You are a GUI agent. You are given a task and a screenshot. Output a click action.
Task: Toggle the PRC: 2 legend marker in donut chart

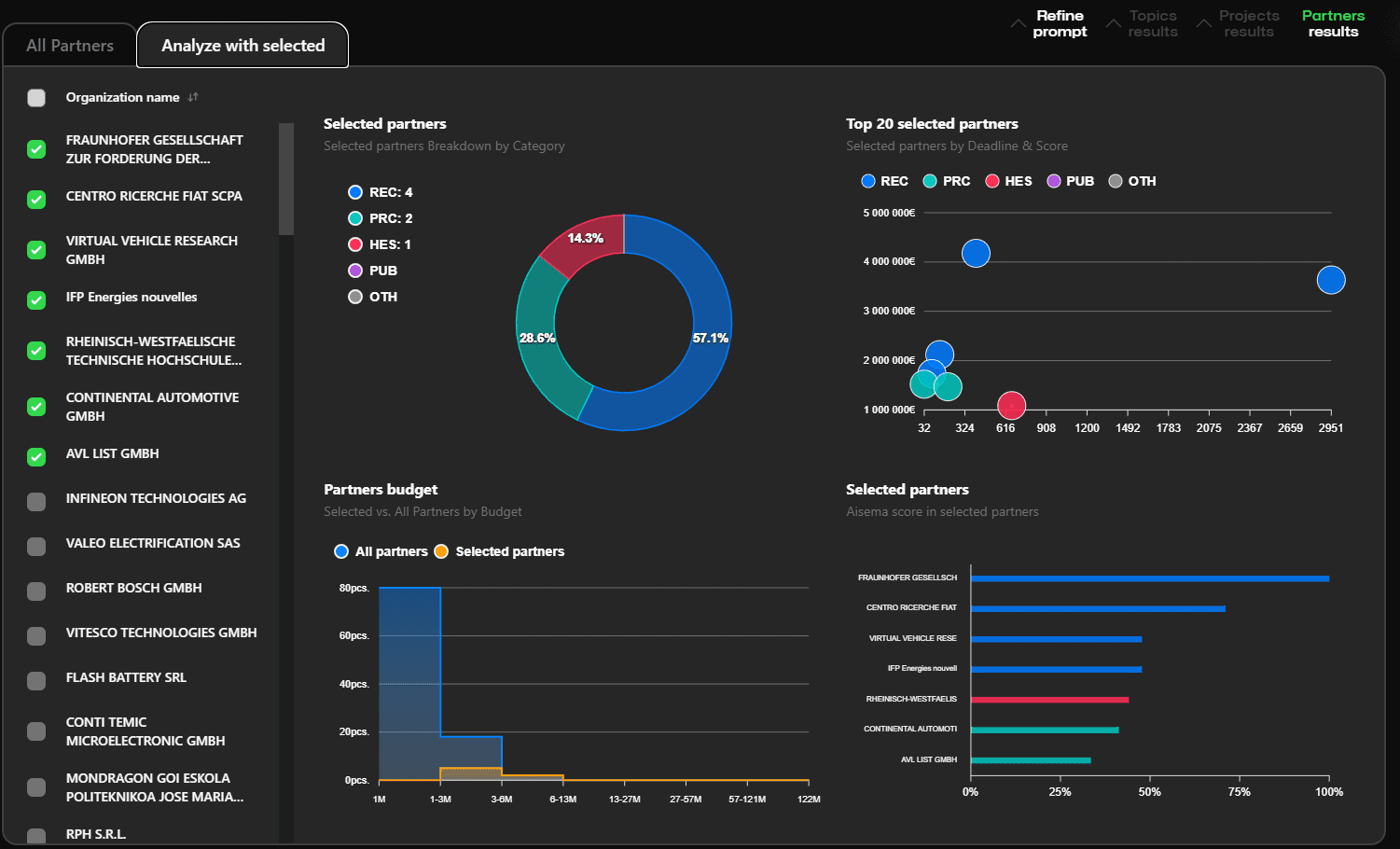(355, 218)
